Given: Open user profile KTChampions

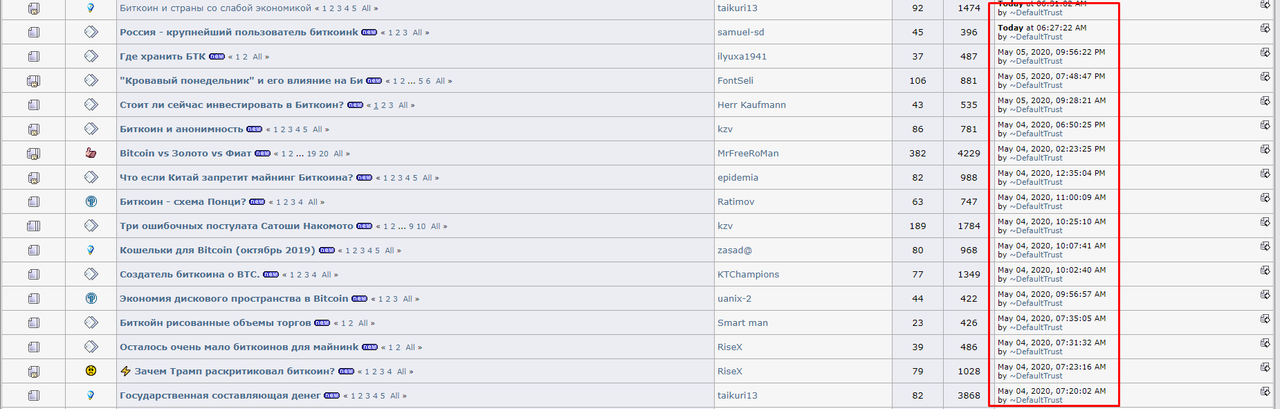Looking at the screenshot, I should pos(748,274).
